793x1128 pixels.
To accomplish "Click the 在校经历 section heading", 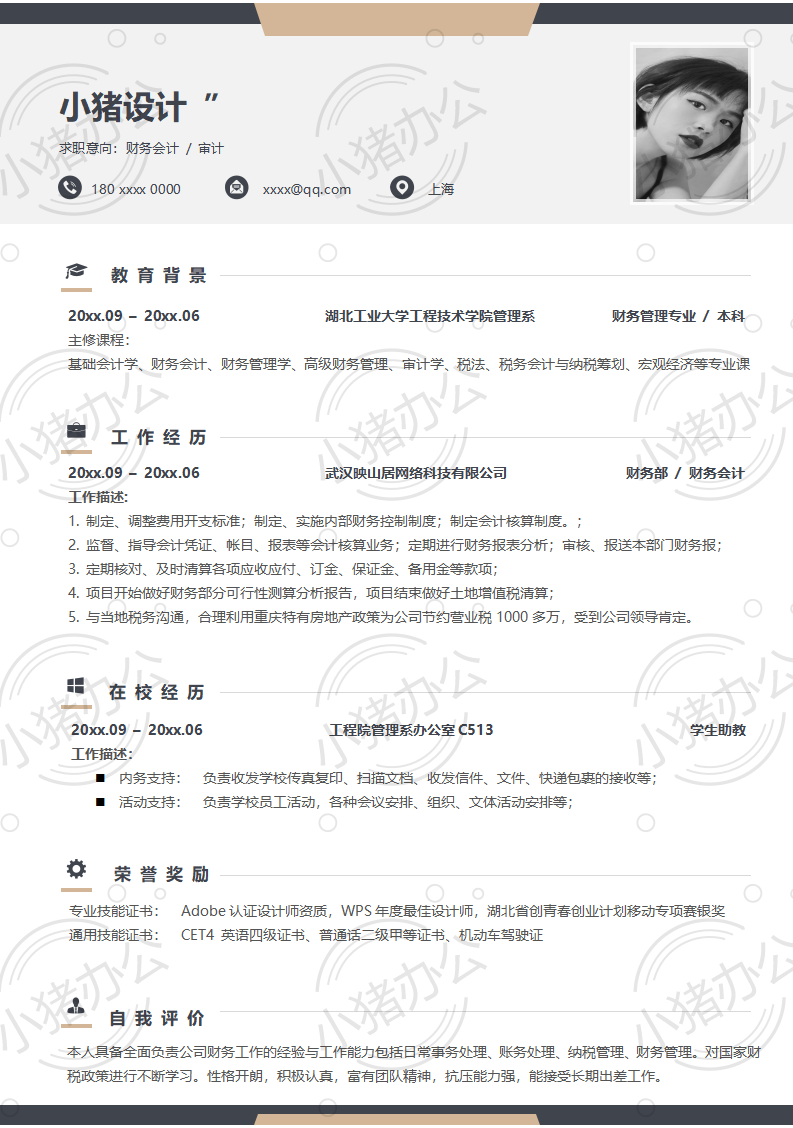I will (x=158, y=692).
